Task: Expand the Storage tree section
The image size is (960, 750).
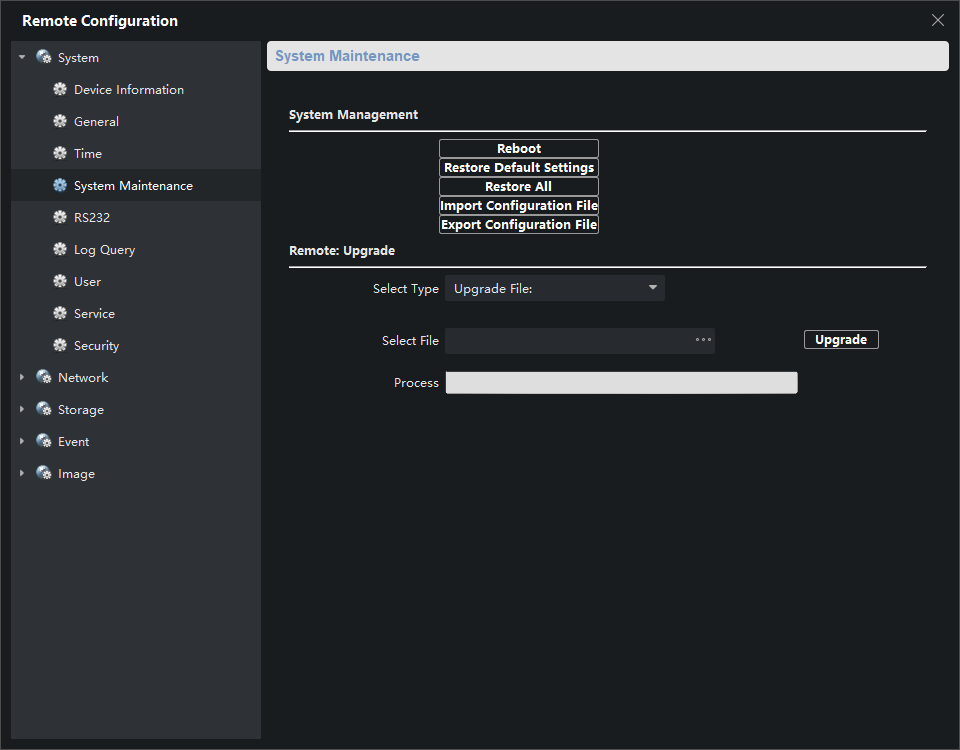Action: (x=22, y=410)
